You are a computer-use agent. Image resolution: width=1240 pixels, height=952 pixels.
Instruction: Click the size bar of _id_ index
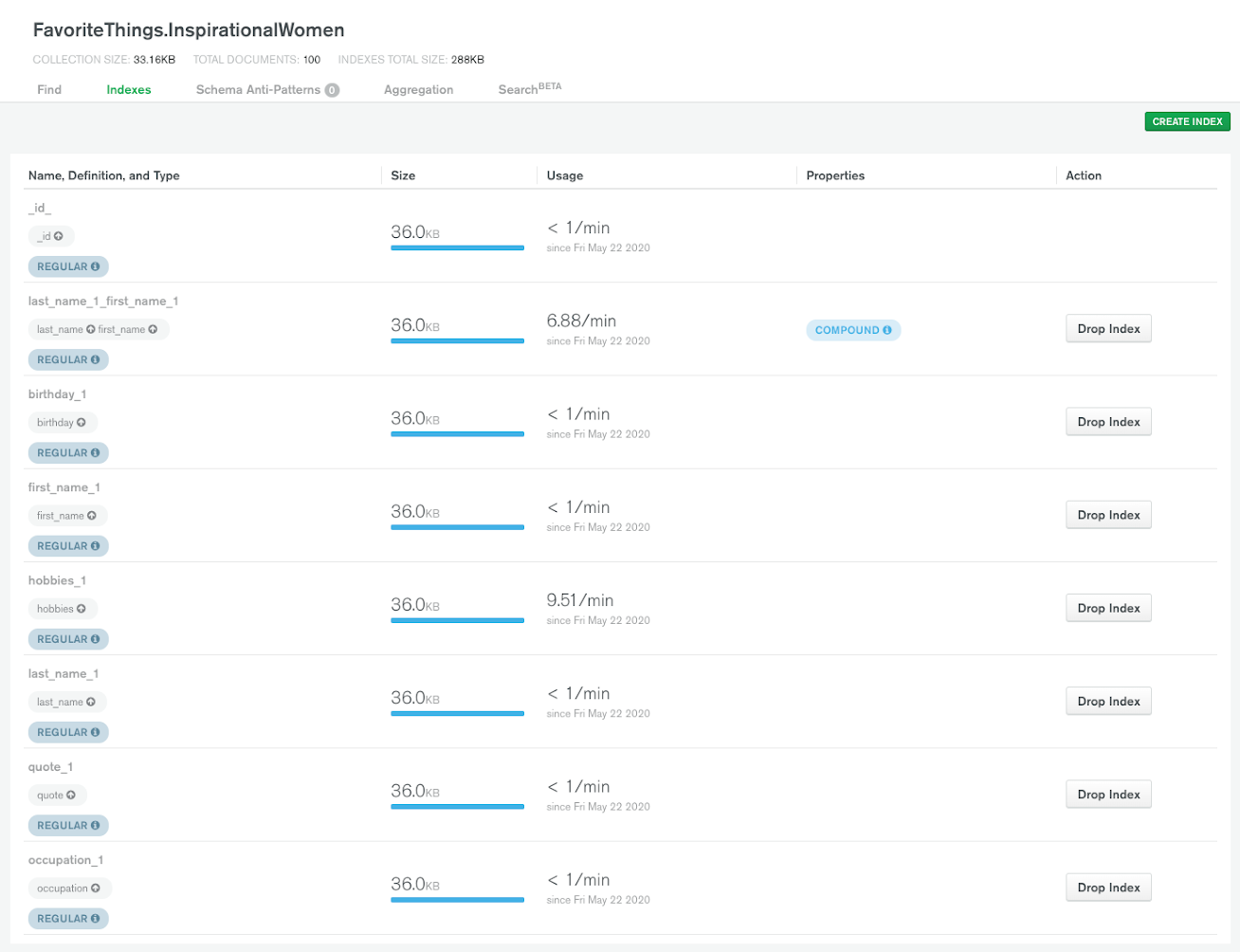457,248
